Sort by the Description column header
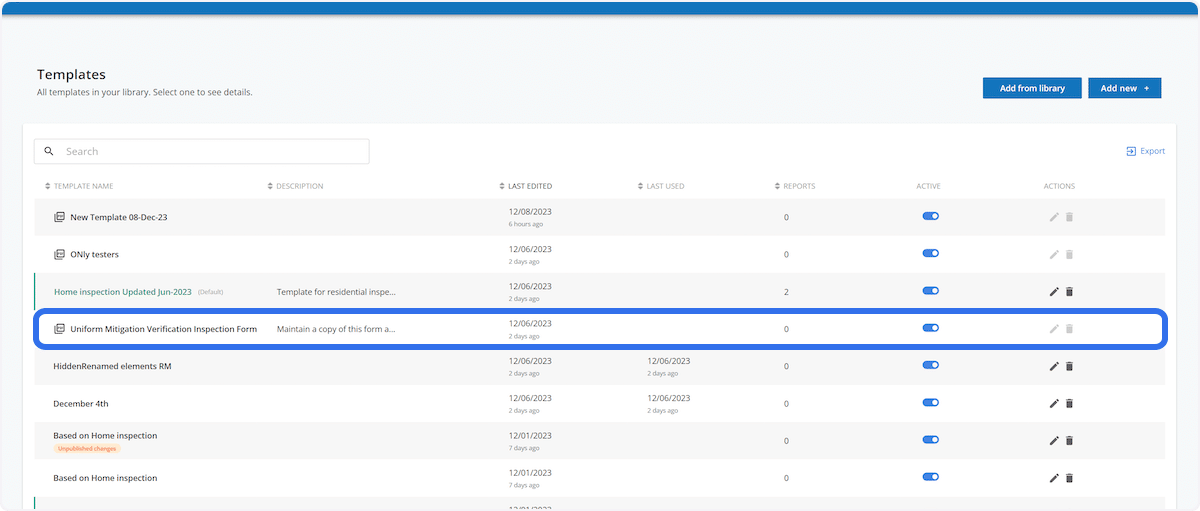 [x=296, y=186]
